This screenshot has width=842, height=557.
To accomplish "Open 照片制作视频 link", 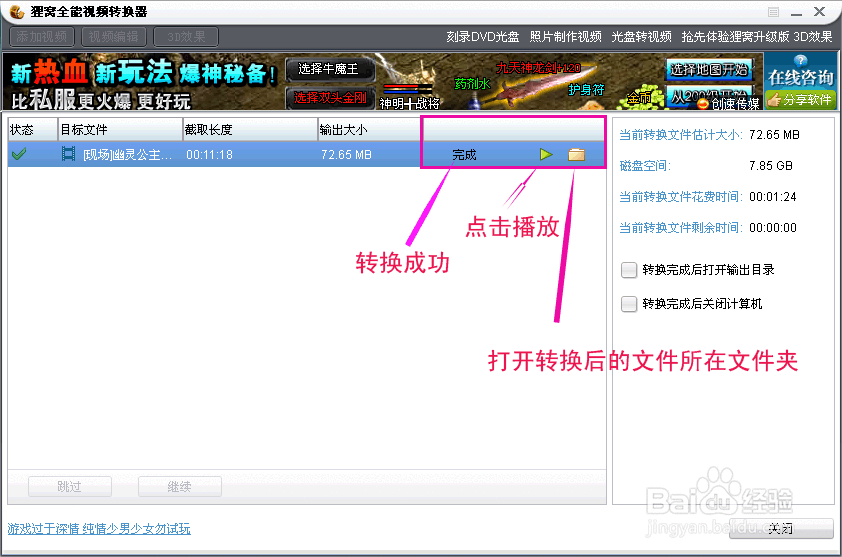I will [565, 37].
